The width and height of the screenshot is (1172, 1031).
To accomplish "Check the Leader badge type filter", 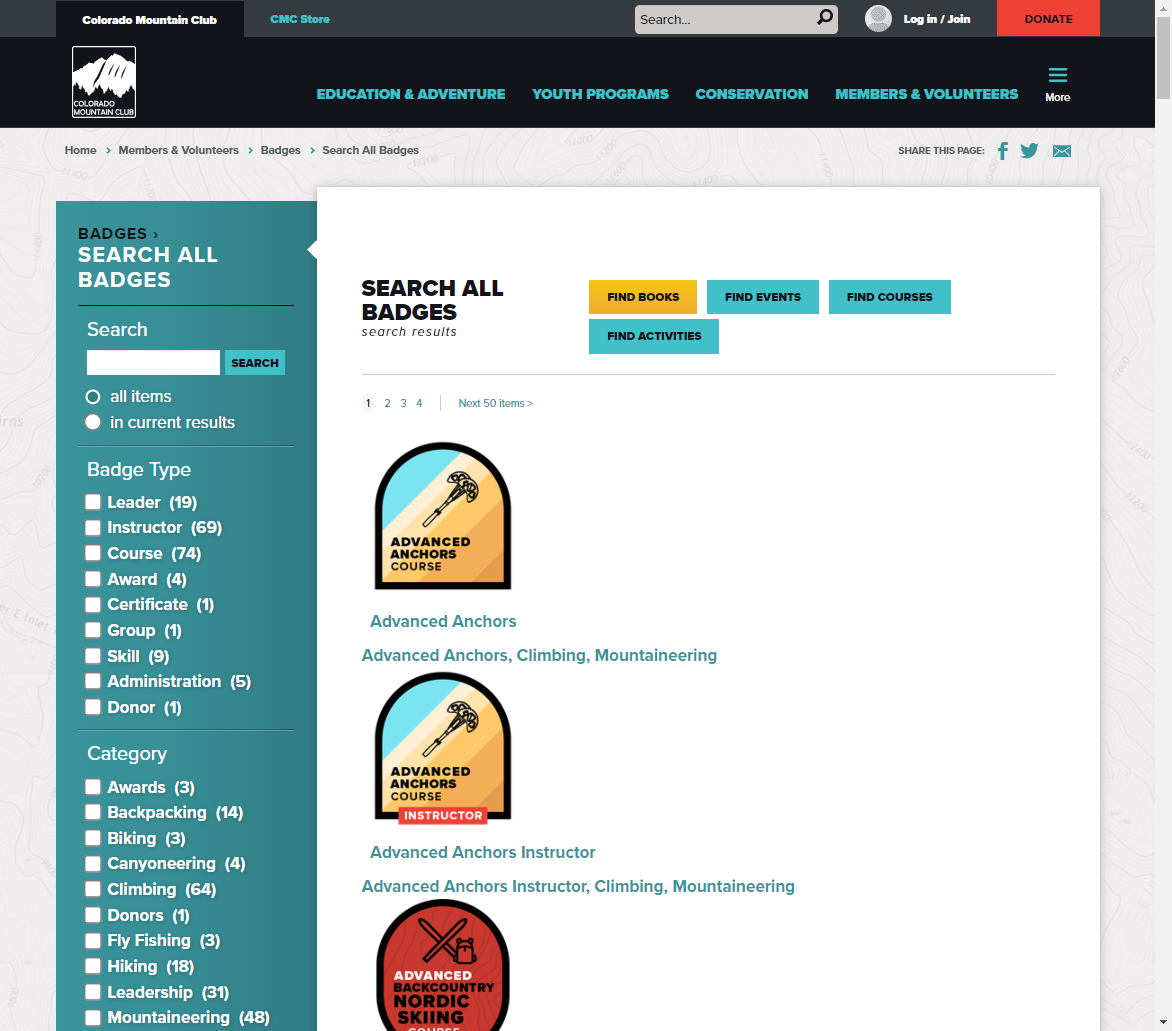I will (x=93, y=502).
